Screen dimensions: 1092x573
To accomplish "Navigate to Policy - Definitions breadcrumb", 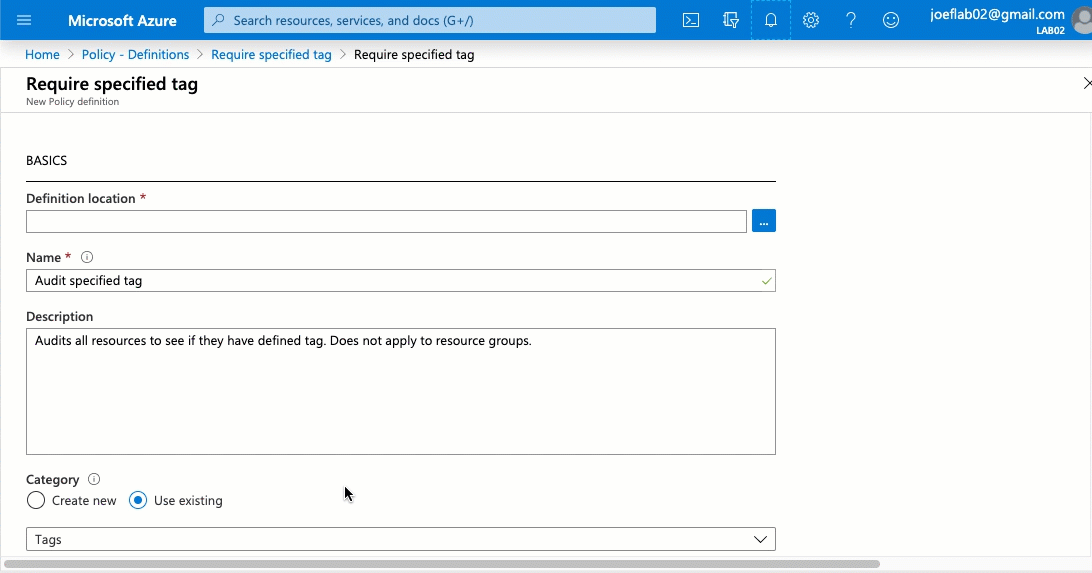I will tap(135, 55).
